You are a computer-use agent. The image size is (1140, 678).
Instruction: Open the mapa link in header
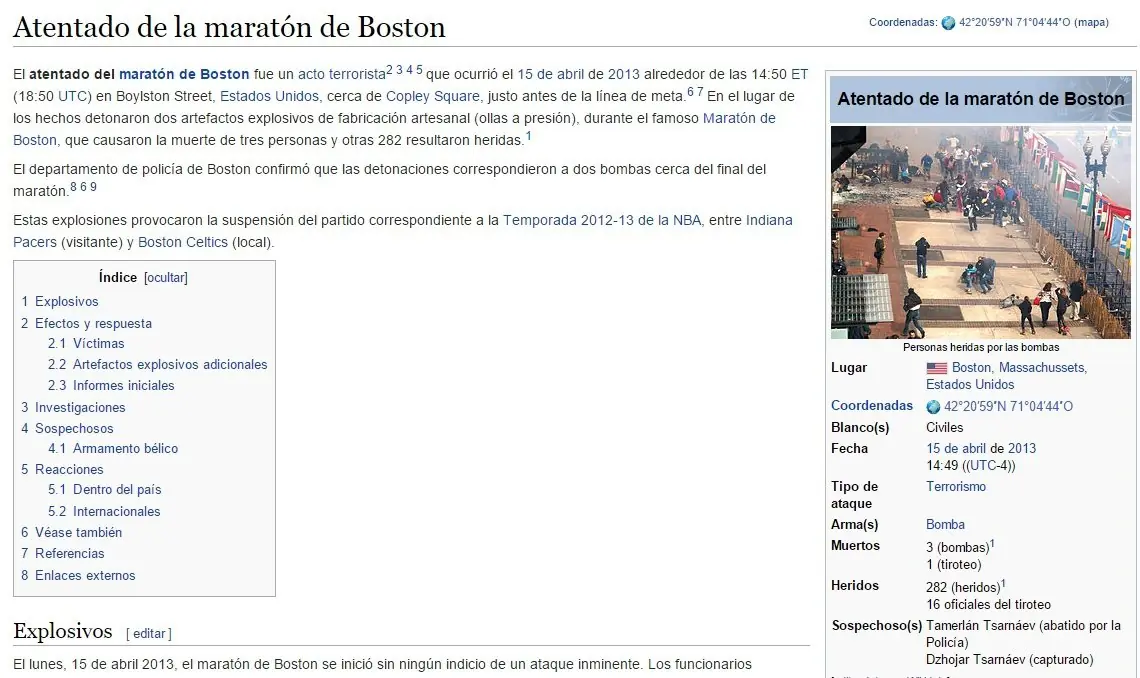[1091, 23]
